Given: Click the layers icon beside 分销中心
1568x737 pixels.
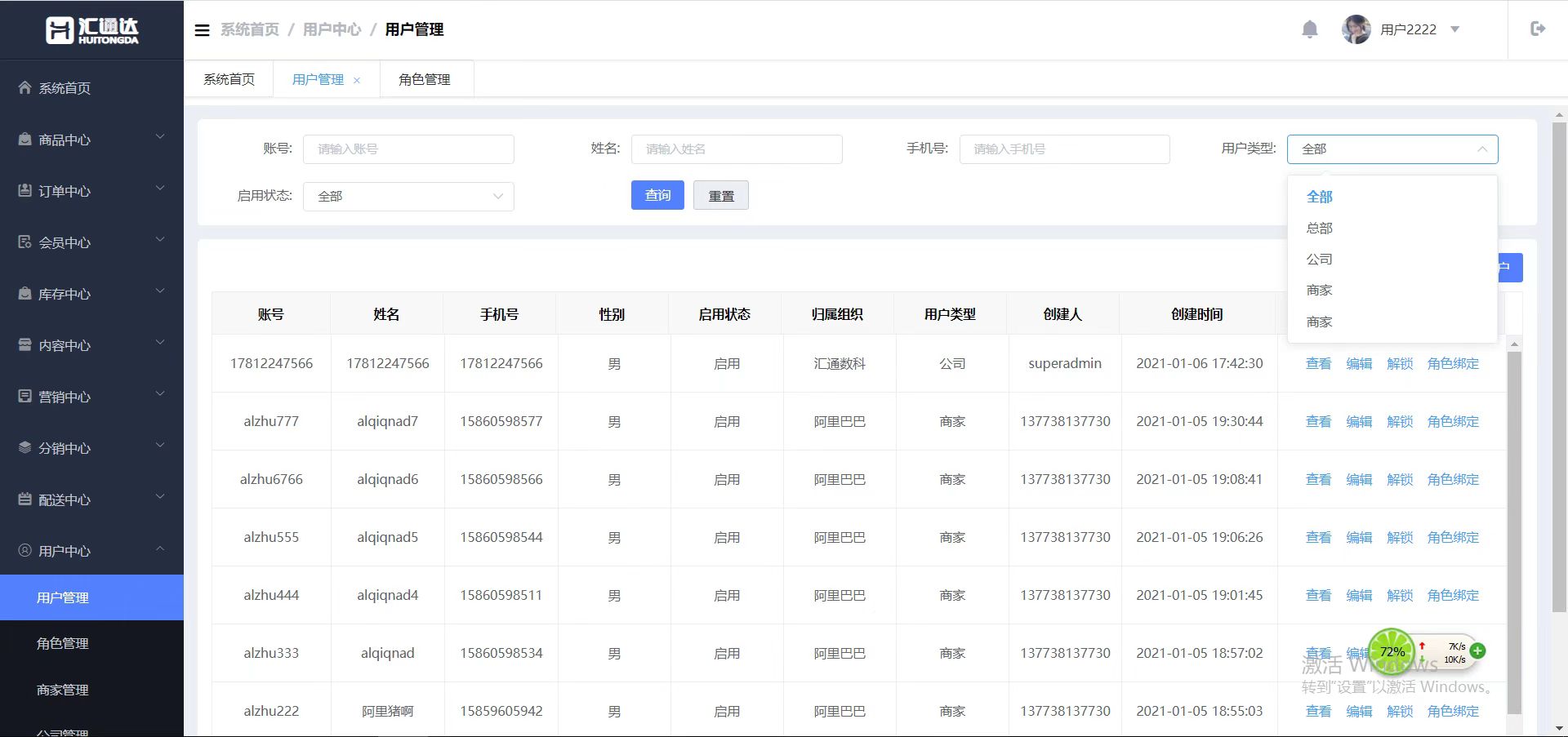Looking at the screenshot, I should click(x=25, y=447).
